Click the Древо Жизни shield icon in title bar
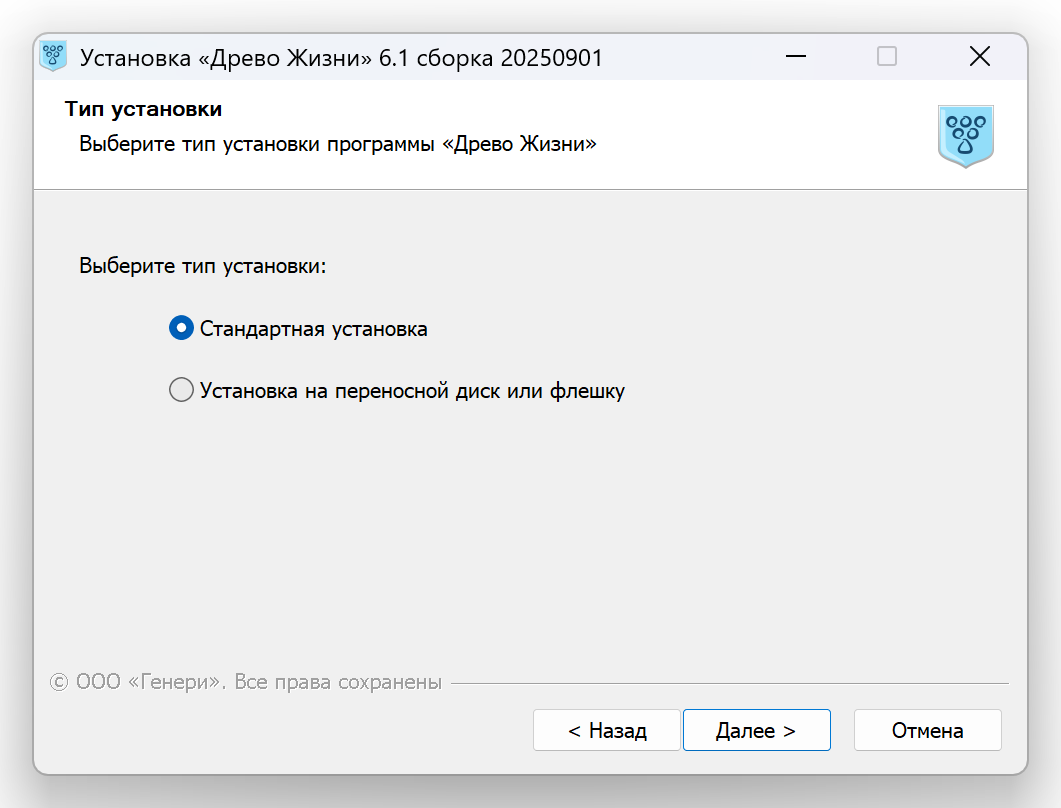This screenshot has height=808, width=1061. [x=53, y=57]
